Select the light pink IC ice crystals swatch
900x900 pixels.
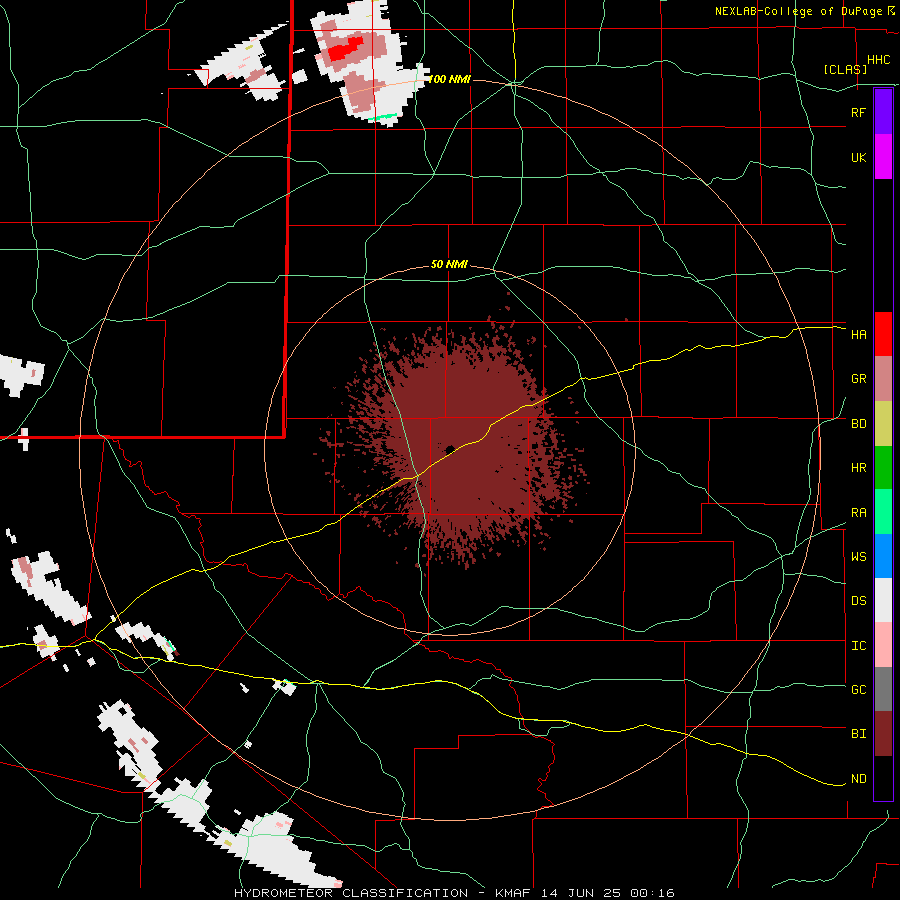[x=883, y=645]
